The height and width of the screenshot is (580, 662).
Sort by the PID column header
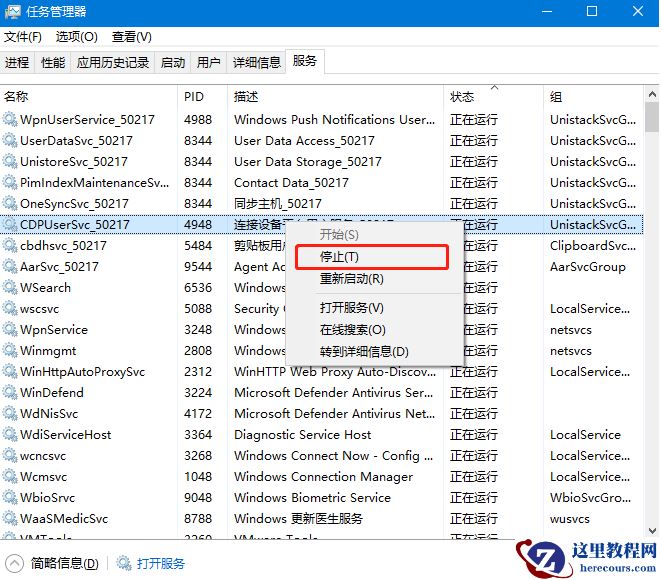(203, 97)
